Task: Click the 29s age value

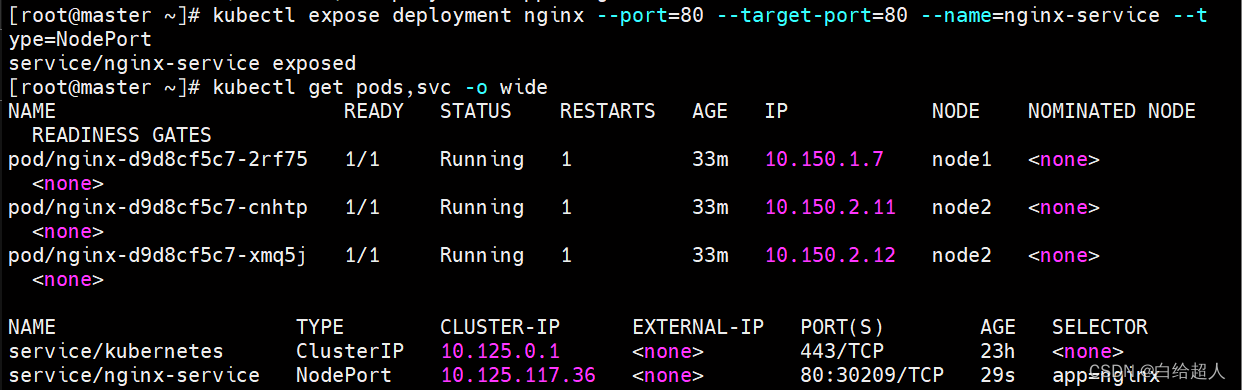Action: 998,376
